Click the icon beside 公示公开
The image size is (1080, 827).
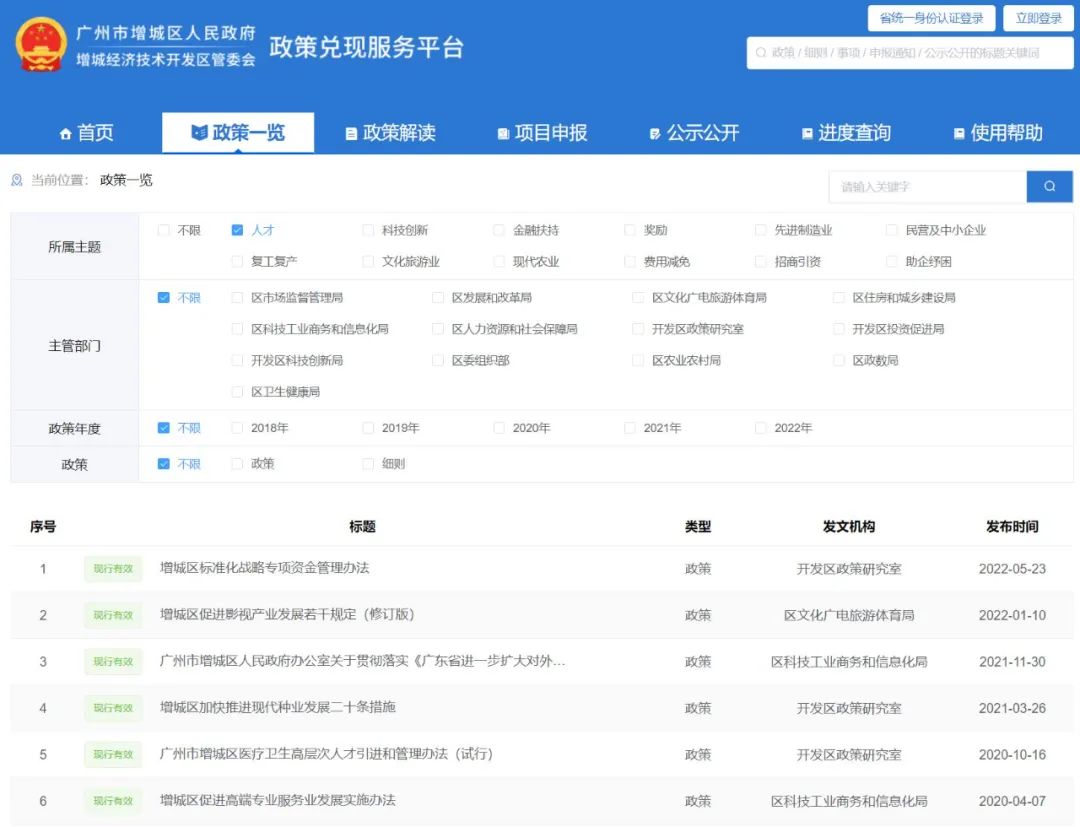click(655, 134)
